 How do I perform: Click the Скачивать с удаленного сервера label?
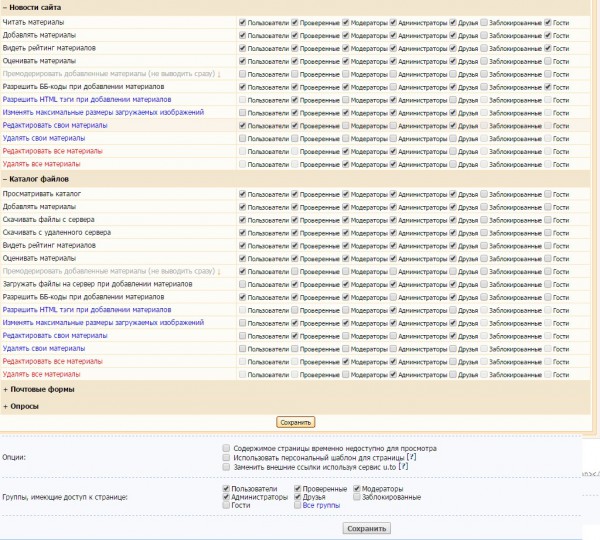point(57,232)
